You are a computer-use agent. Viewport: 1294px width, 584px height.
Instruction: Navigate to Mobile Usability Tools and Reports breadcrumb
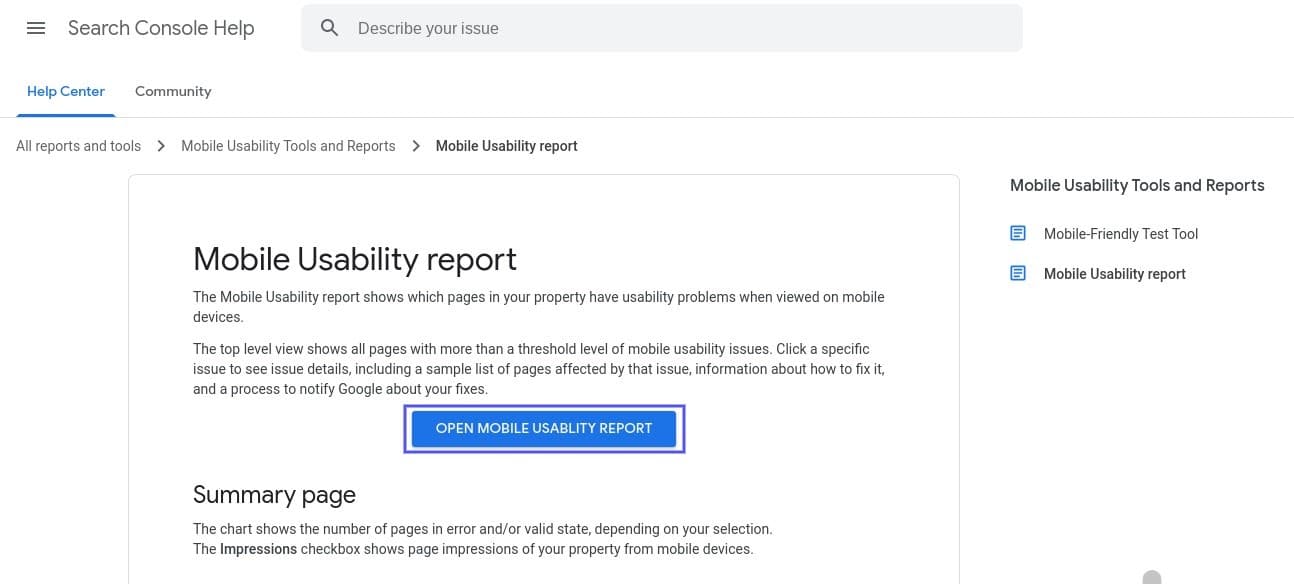click(x=288, y=145)
